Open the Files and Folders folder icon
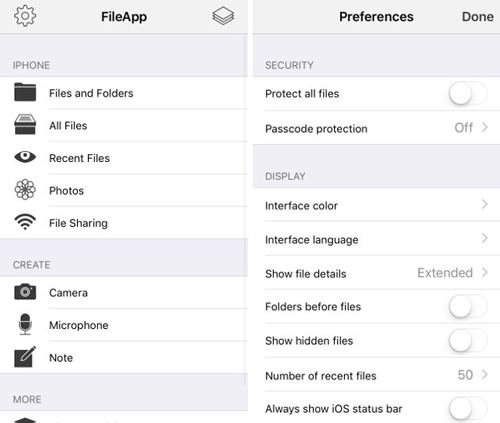 click(25, 92)
